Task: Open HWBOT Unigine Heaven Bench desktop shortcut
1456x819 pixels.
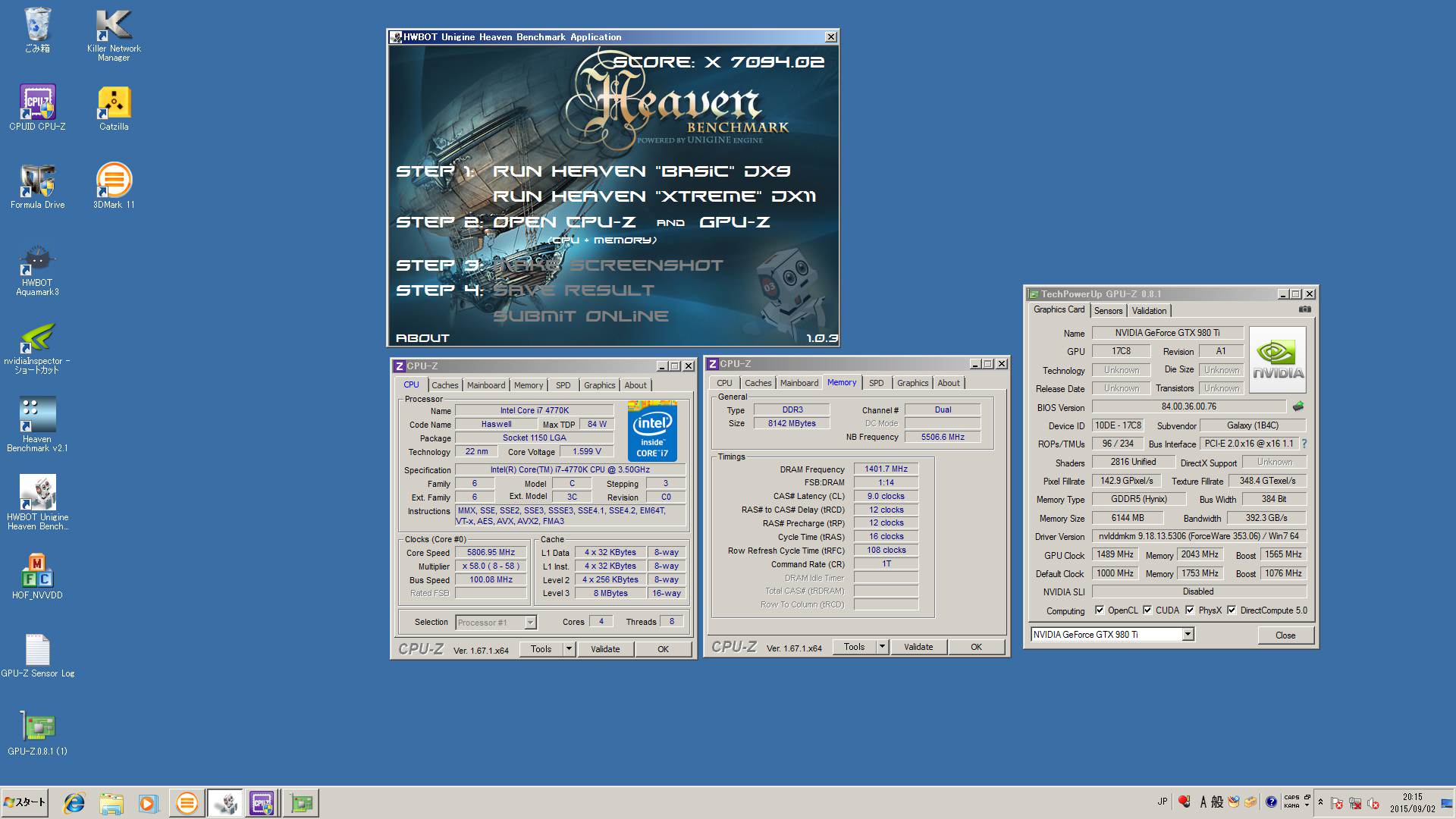Action: (x=37, y=503)
